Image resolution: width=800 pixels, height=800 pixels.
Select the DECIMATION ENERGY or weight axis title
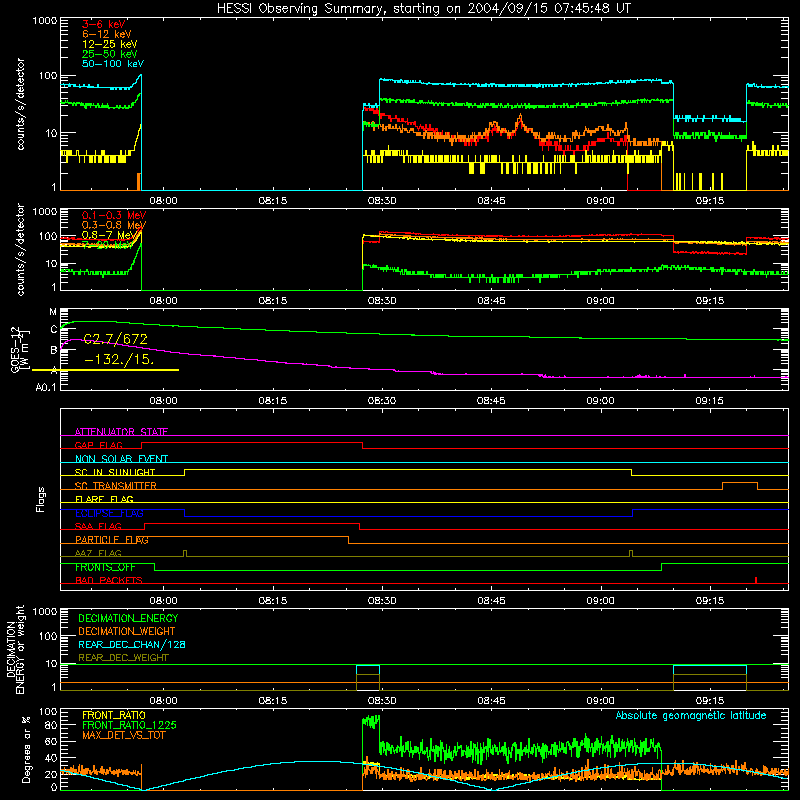coord(15,650)
